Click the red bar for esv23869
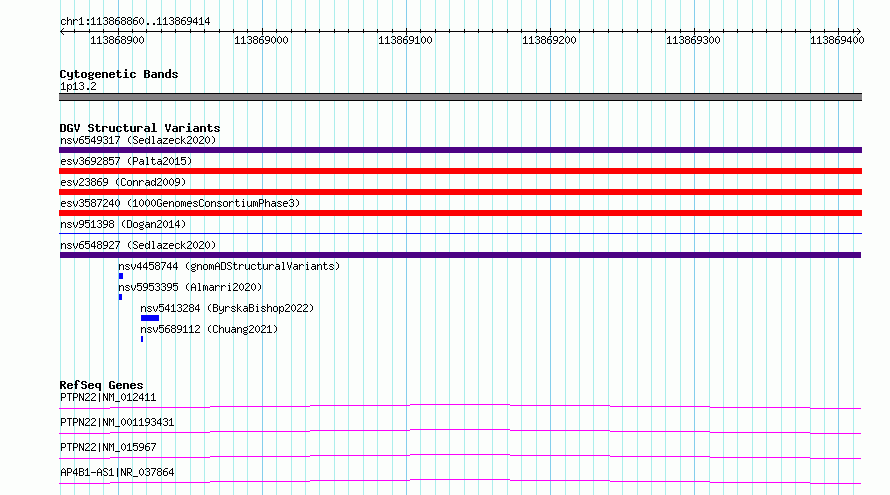The width and height of the screenshot is (890, 495). point(460,192)
